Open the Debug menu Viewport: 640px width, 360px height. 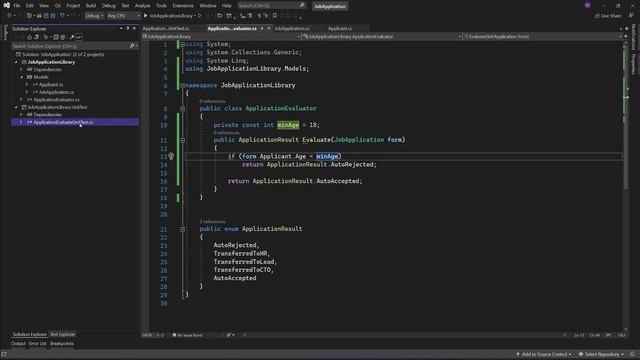click(x=109, y=6)
